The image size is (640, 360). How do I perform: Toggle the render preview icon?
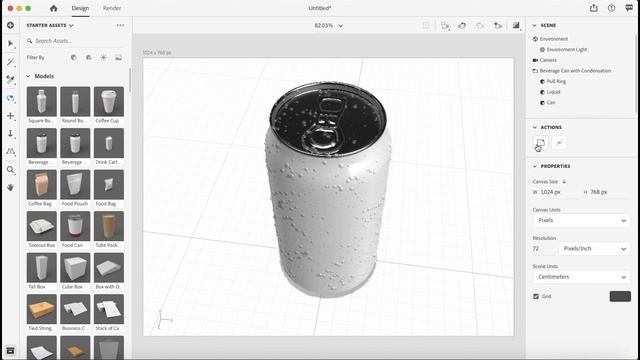tap(516, 26)
